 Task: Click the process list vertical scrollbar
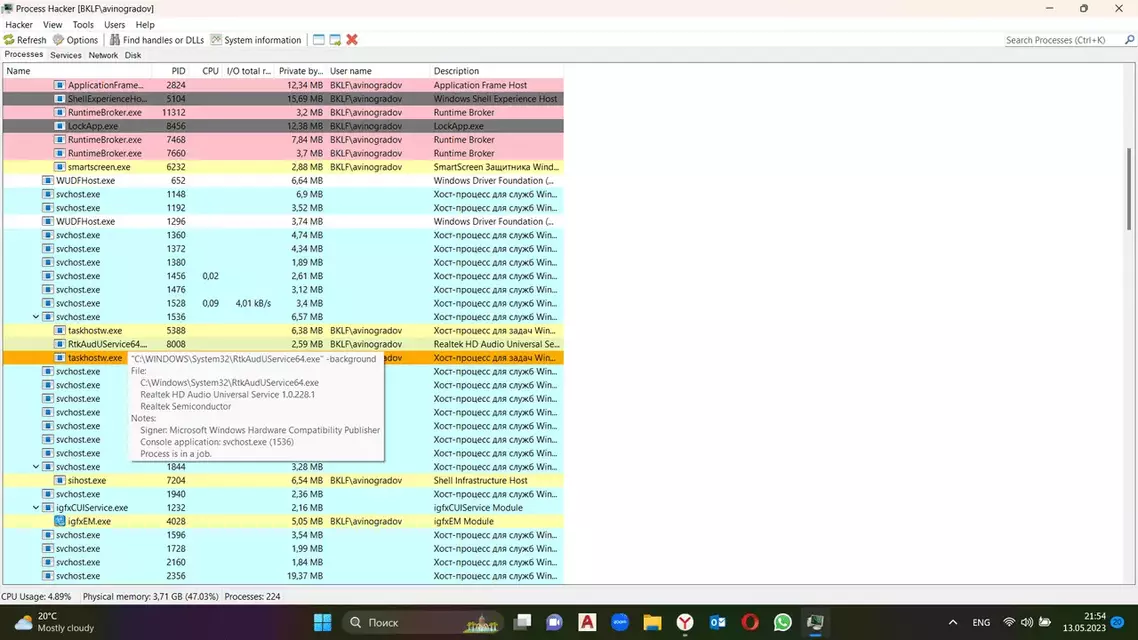[1129, 189]
